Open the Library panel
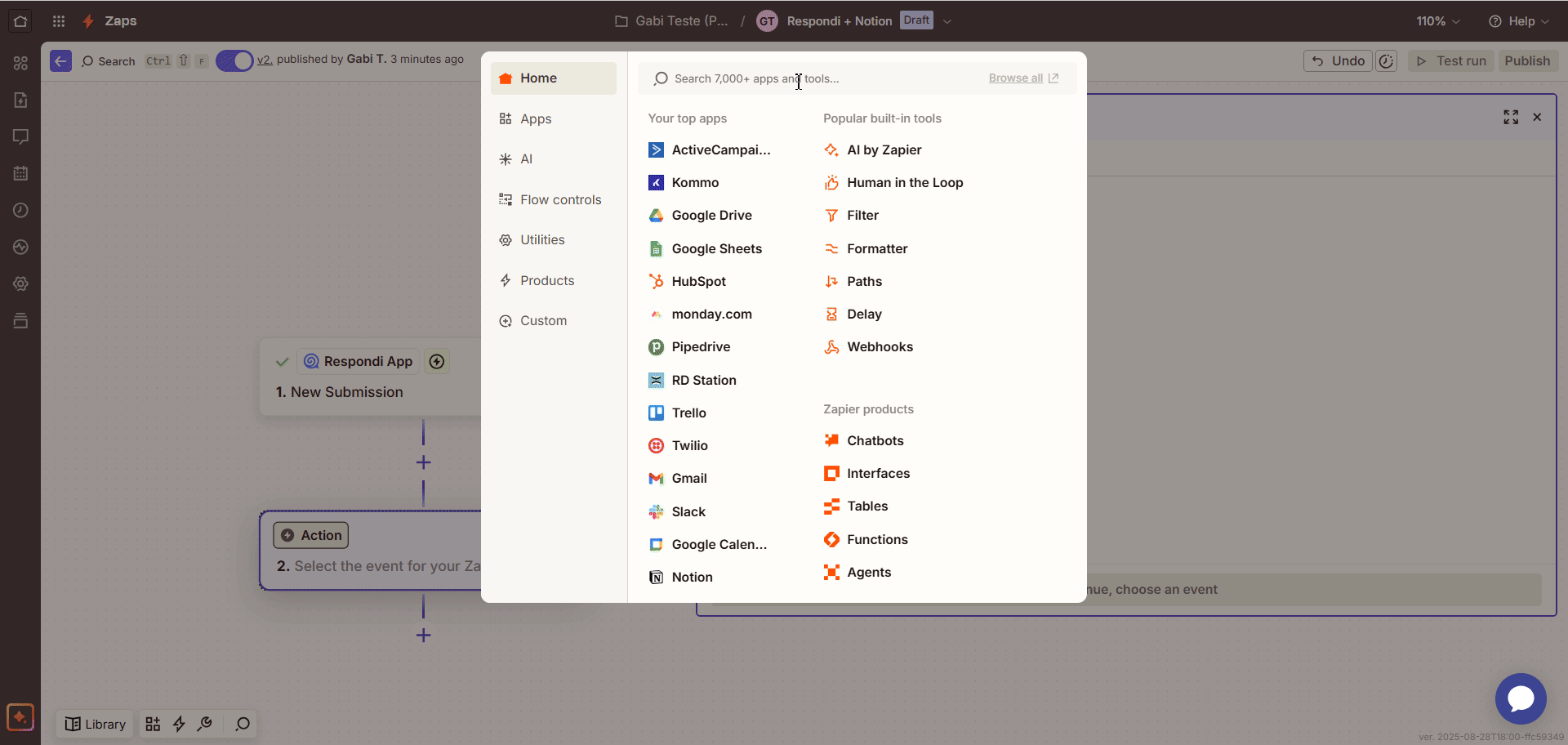1568x745 pixels. tap(96, 725)
